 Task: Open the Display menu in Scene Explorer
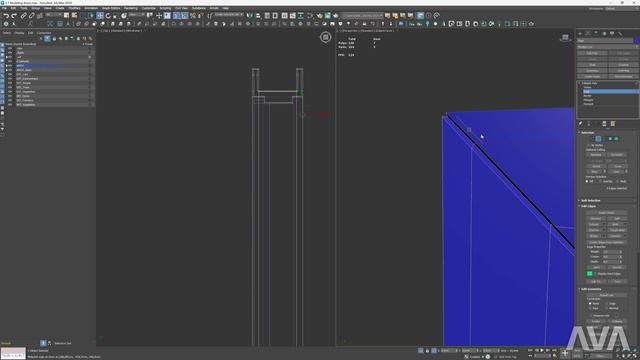pyautogui.click(x=19, y=33)
